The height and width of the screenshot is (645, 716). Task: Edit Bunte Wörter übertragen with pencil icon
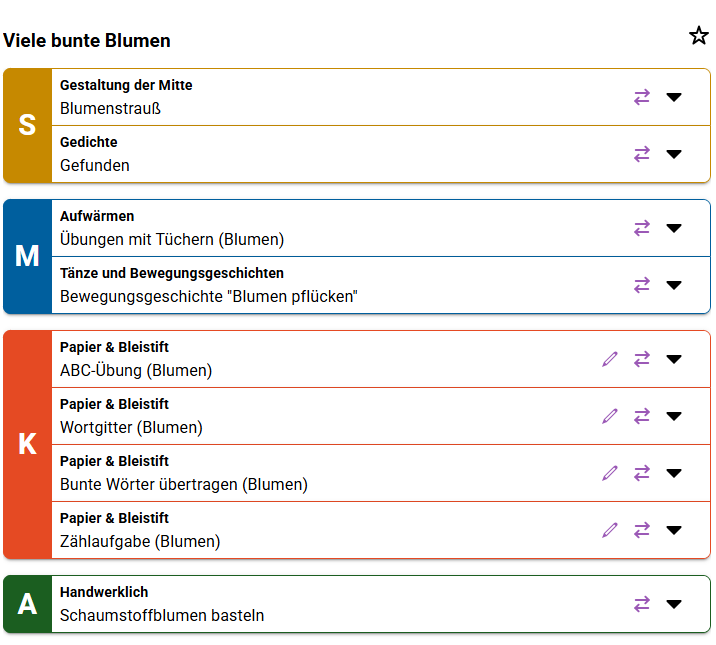(610, 473)
